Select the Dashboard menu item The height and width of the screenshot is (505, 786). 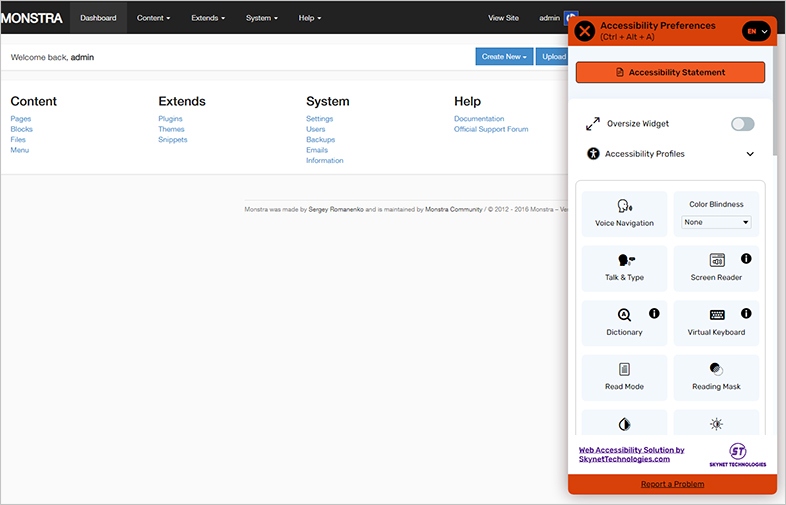(98, 18)
